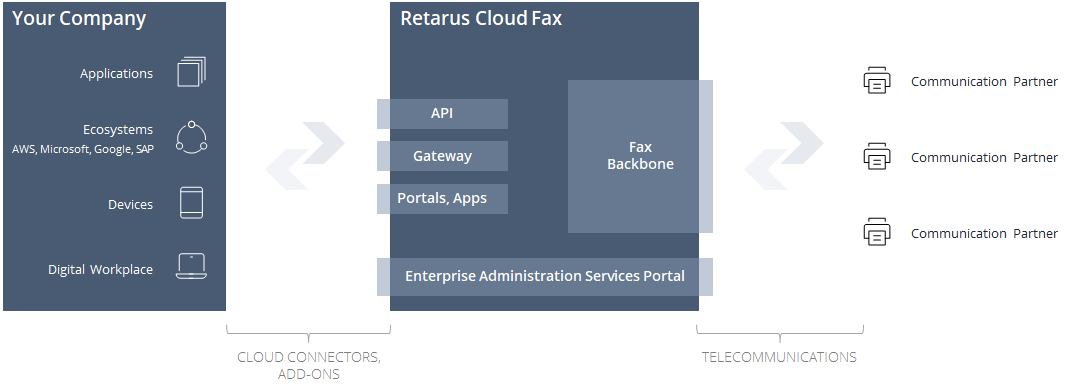Image resolution: width=1080 pixels, height=392 pixels.
Task: Click the bottom Communication Partner fax icon
Action: (x=877, y=232)
